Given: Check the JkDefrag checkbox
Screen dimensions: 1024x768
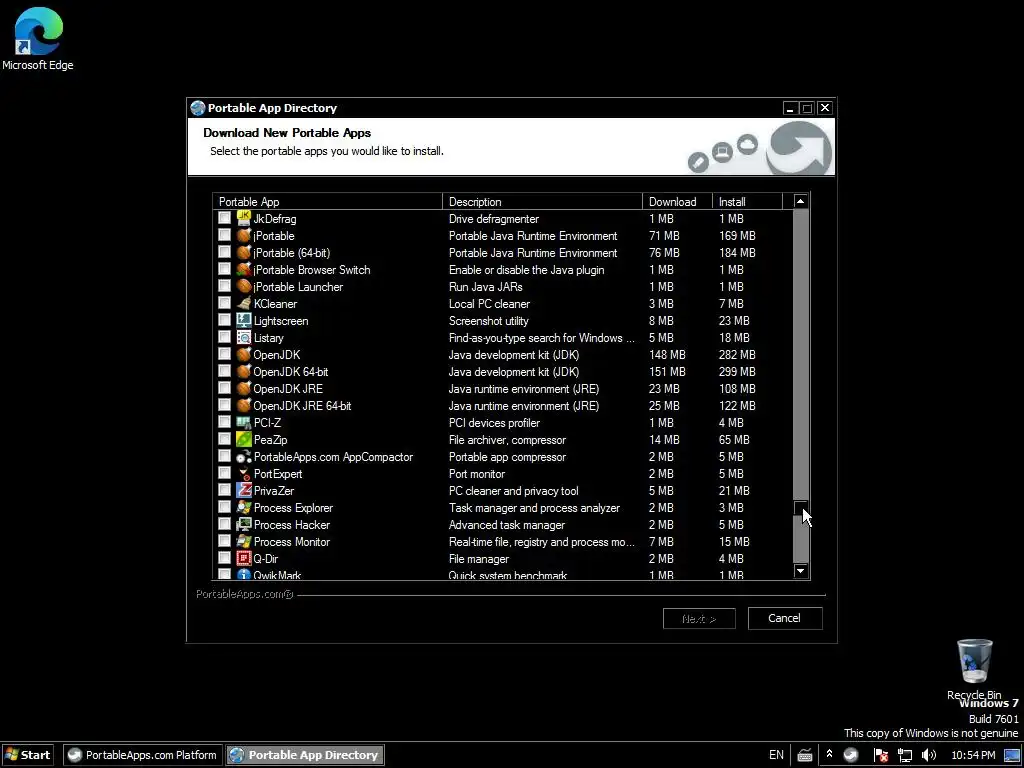Looking at the screenshot, I should (224, 217).
